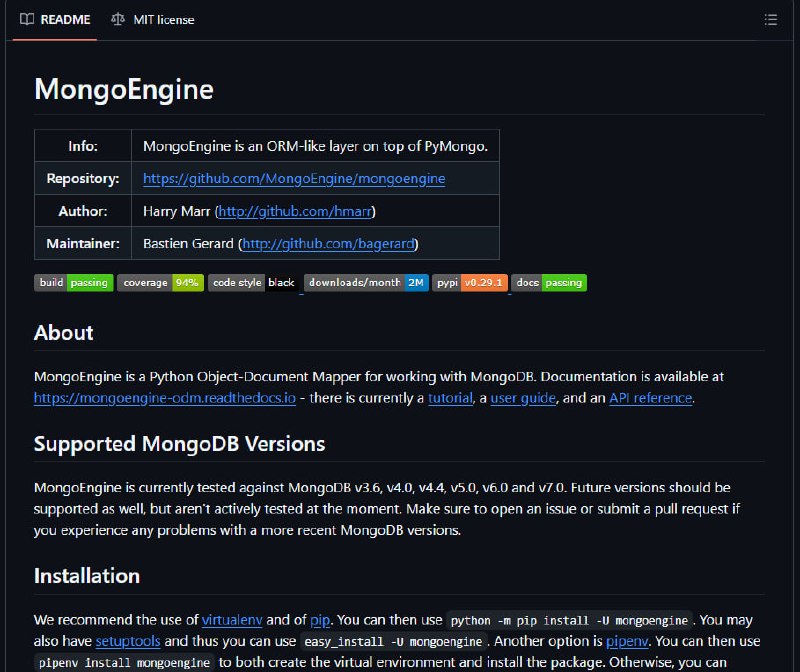
Task: Open the outline table of contents icon
Action: point(770,20)
